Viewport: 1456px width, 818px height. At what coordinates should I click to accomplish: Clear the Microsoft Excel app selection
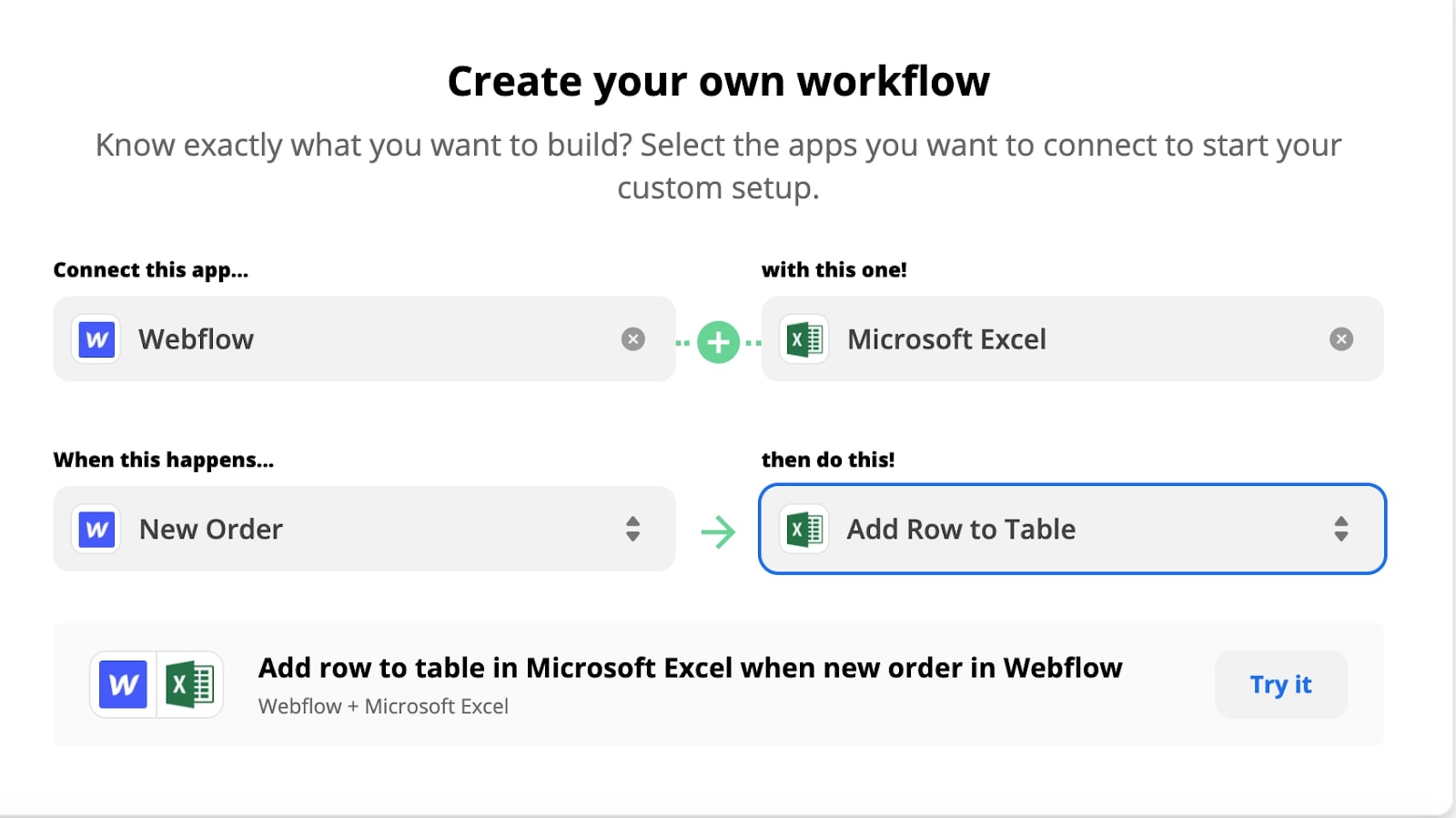[x=1341, y=339]
